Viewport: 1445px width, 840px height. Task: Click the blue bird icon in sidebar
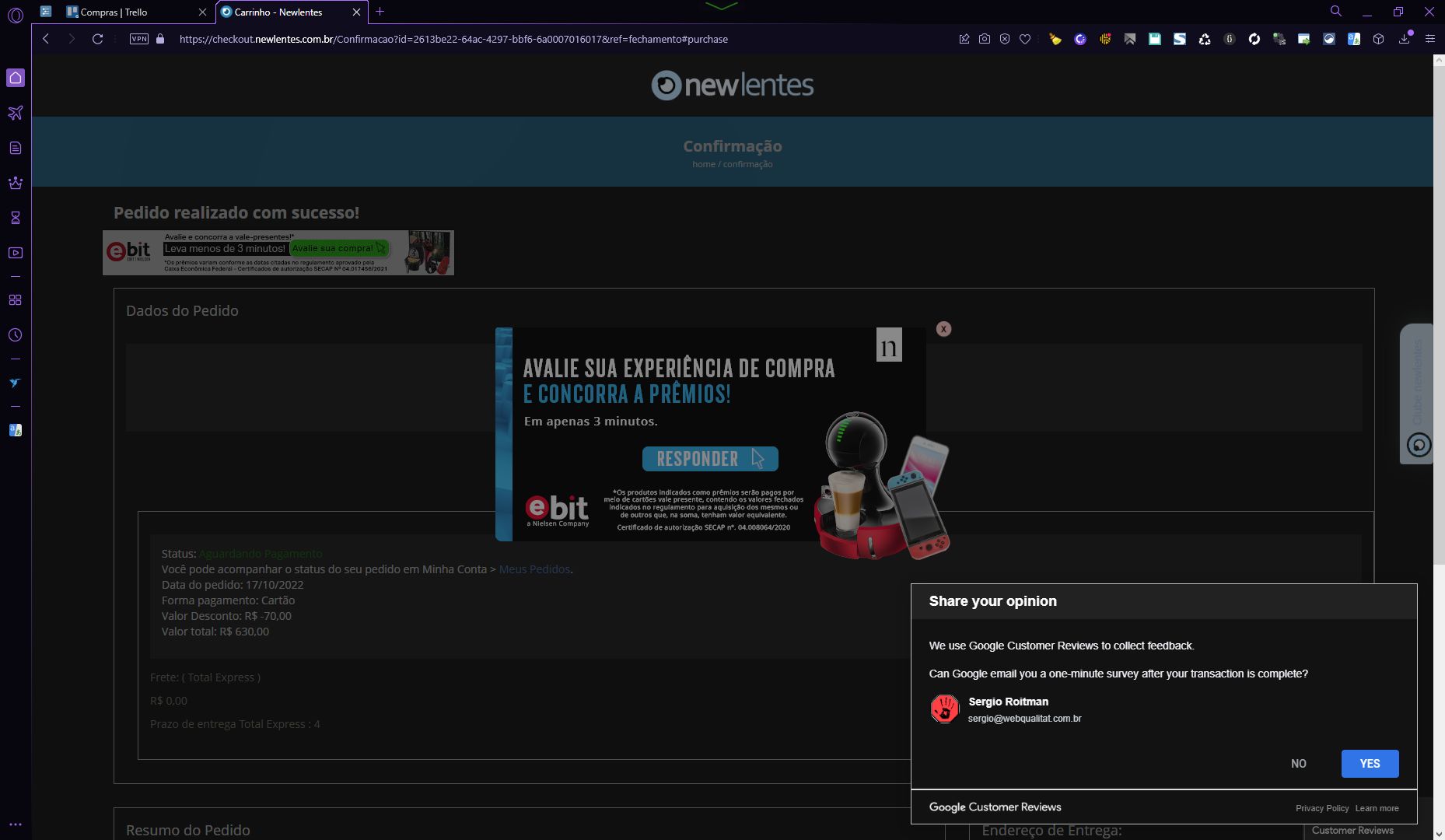(x=16, y=383)
